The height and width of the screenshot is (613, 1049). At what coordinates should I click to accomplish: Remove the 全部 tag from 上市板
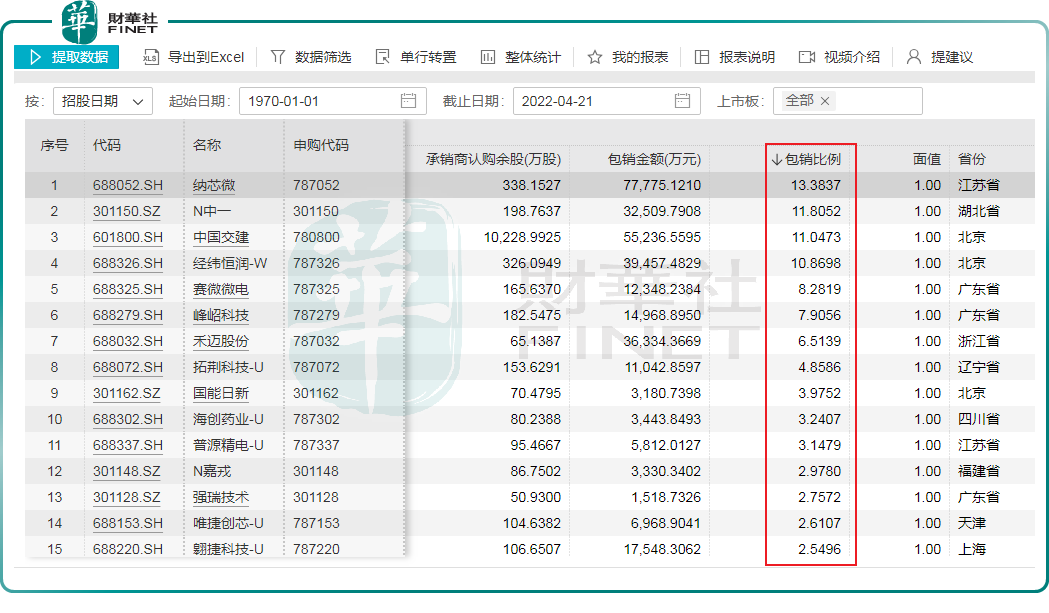(825, 101)
